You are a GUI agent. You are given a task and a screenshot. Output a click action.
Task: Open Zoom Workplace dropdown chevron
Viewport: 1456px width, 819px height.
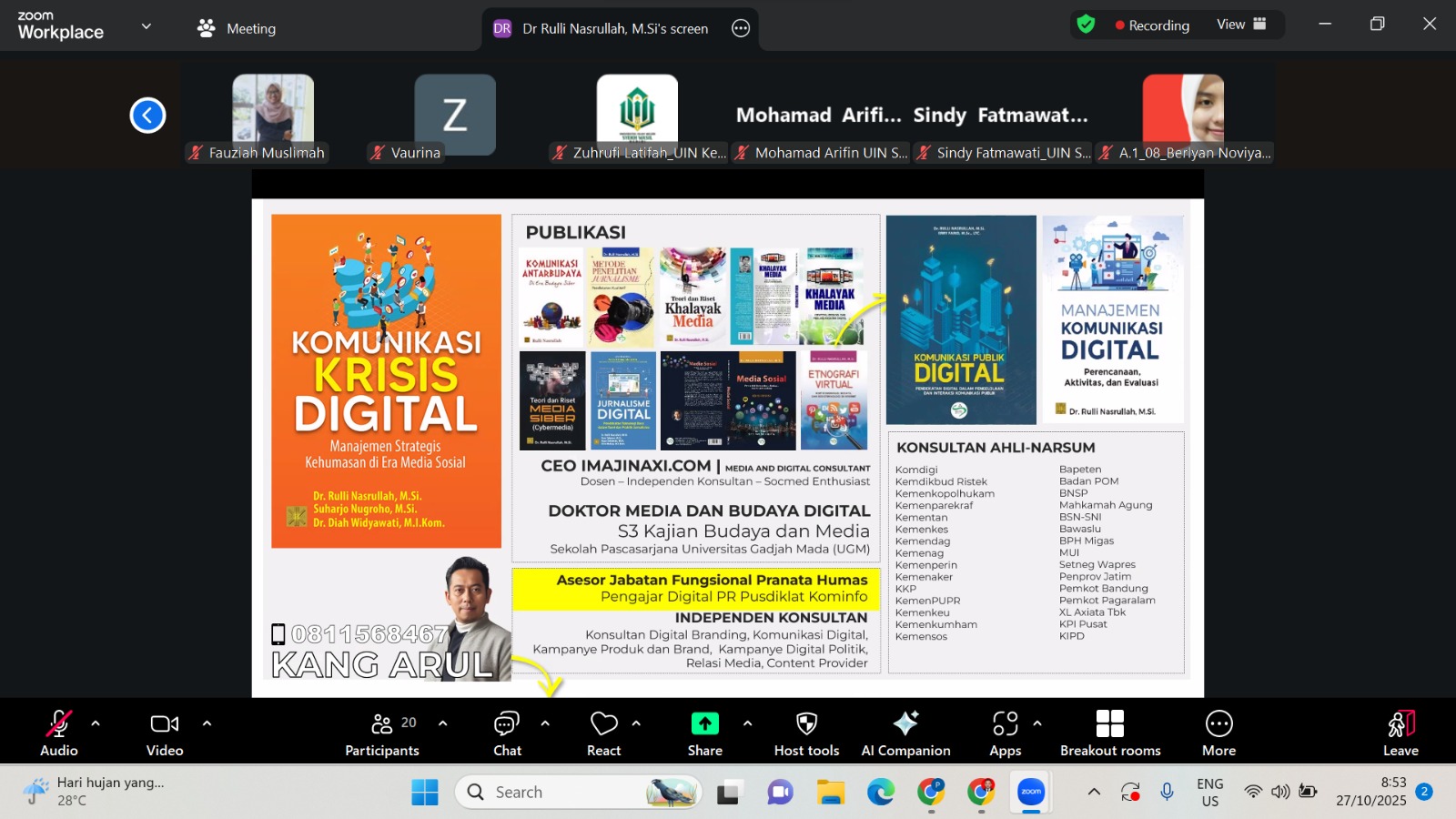click(x=147, y=27)
